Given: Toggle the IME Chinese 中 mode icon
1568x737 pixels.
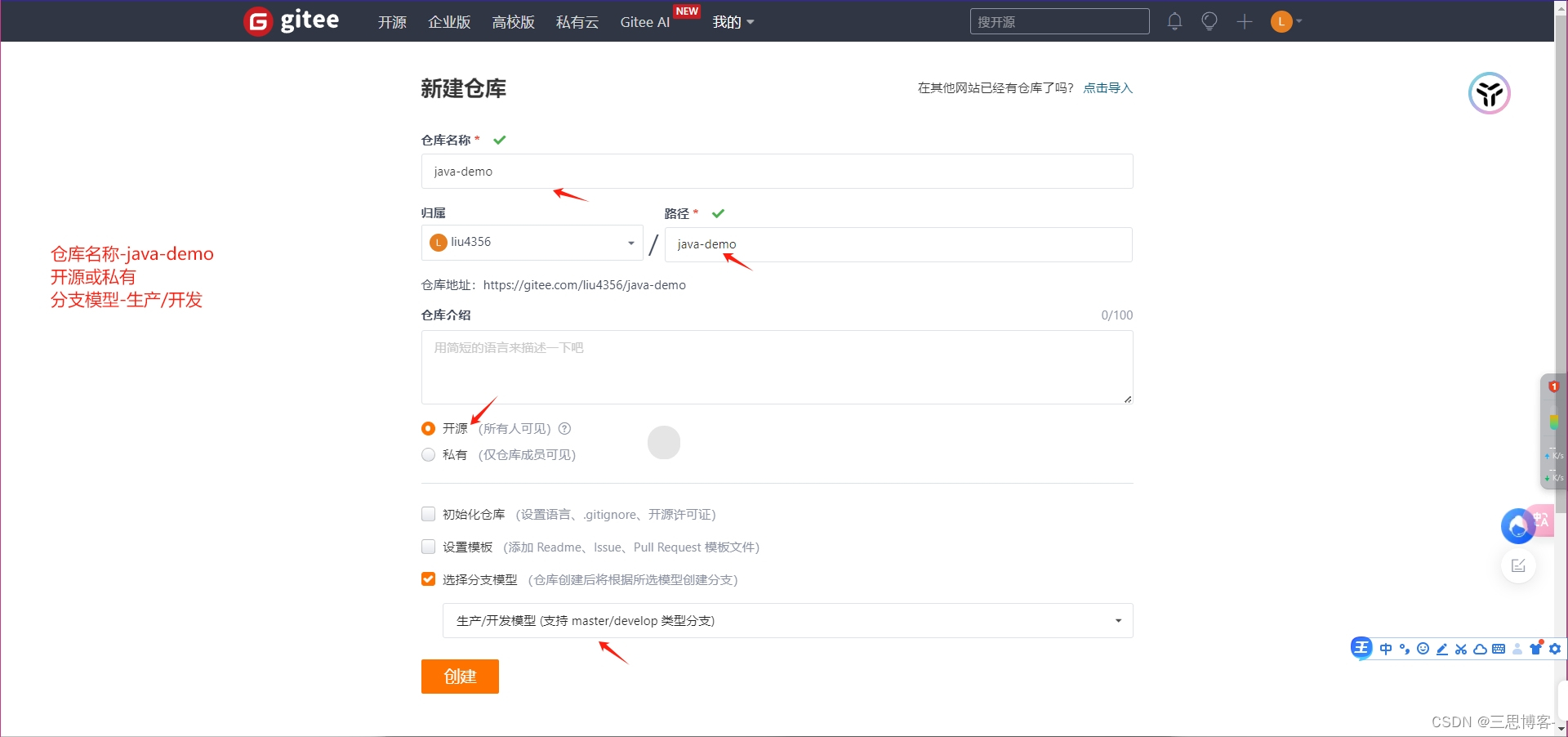Looking at the screenshot, I should tap(1386, 649).
